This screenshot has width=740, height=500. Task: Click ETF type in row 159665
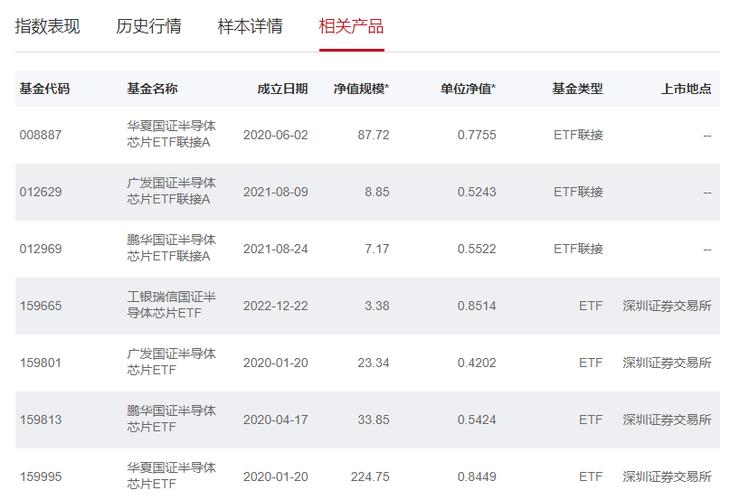591,306
